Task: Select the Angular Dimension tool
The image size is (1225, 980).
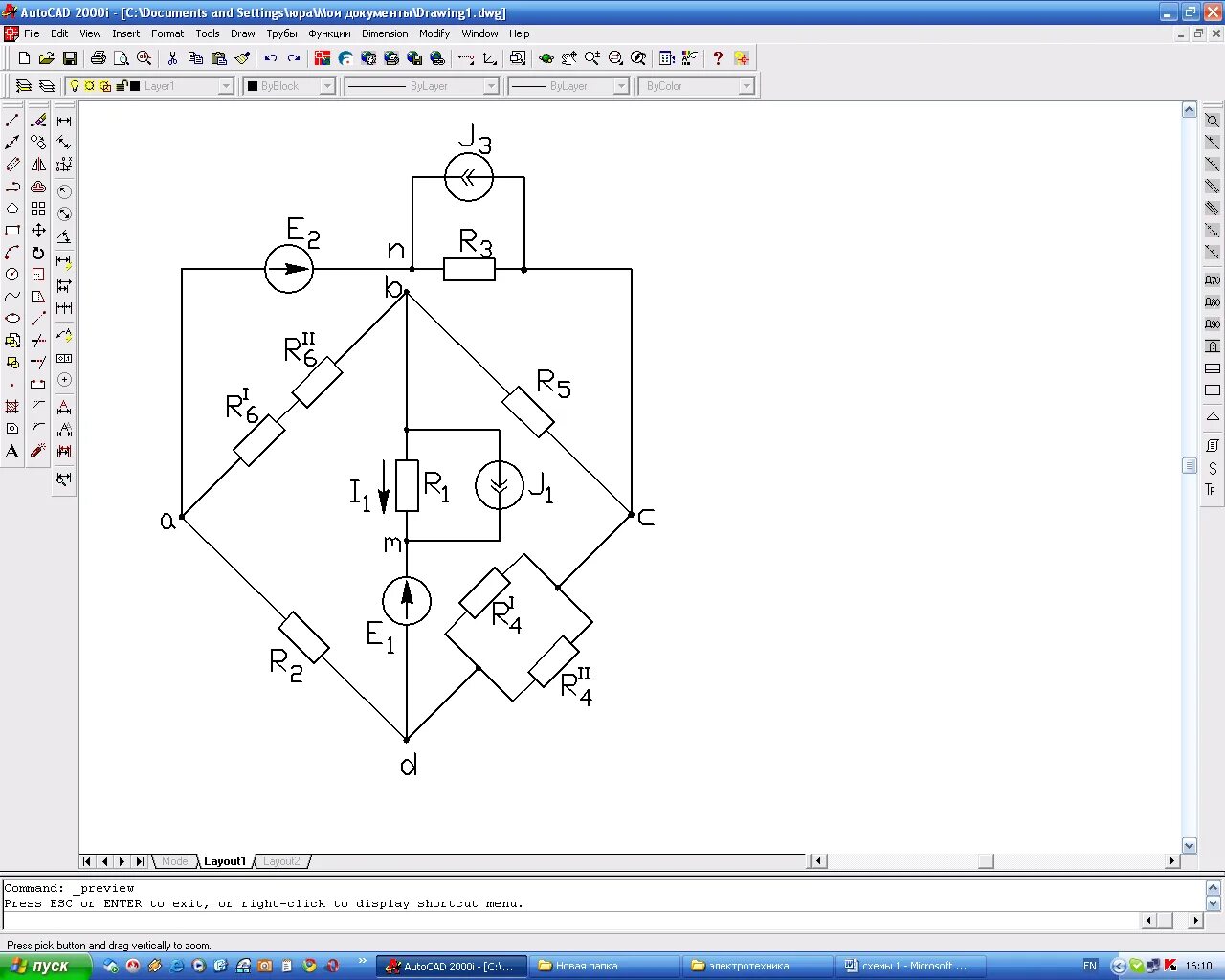Action: [64, 236]
